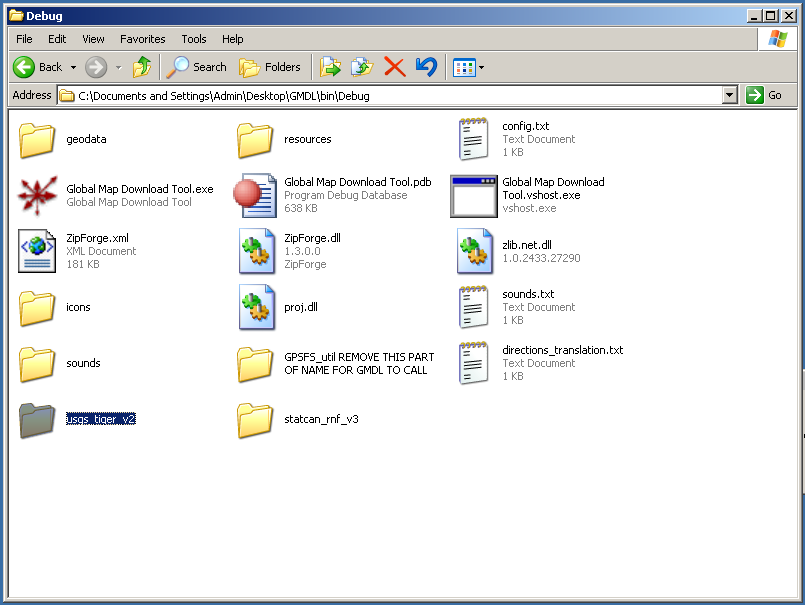Go up one folder level
This screenshot has height=605, width=805.
point(142,67)
